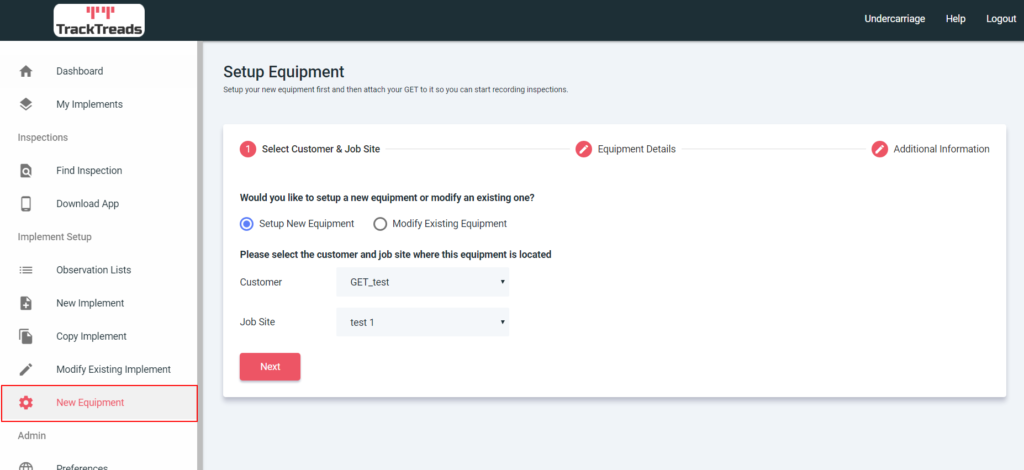Open the Customer dropdown showing GET_test
The image size is (1024, 470).
[x=423, y=282]
